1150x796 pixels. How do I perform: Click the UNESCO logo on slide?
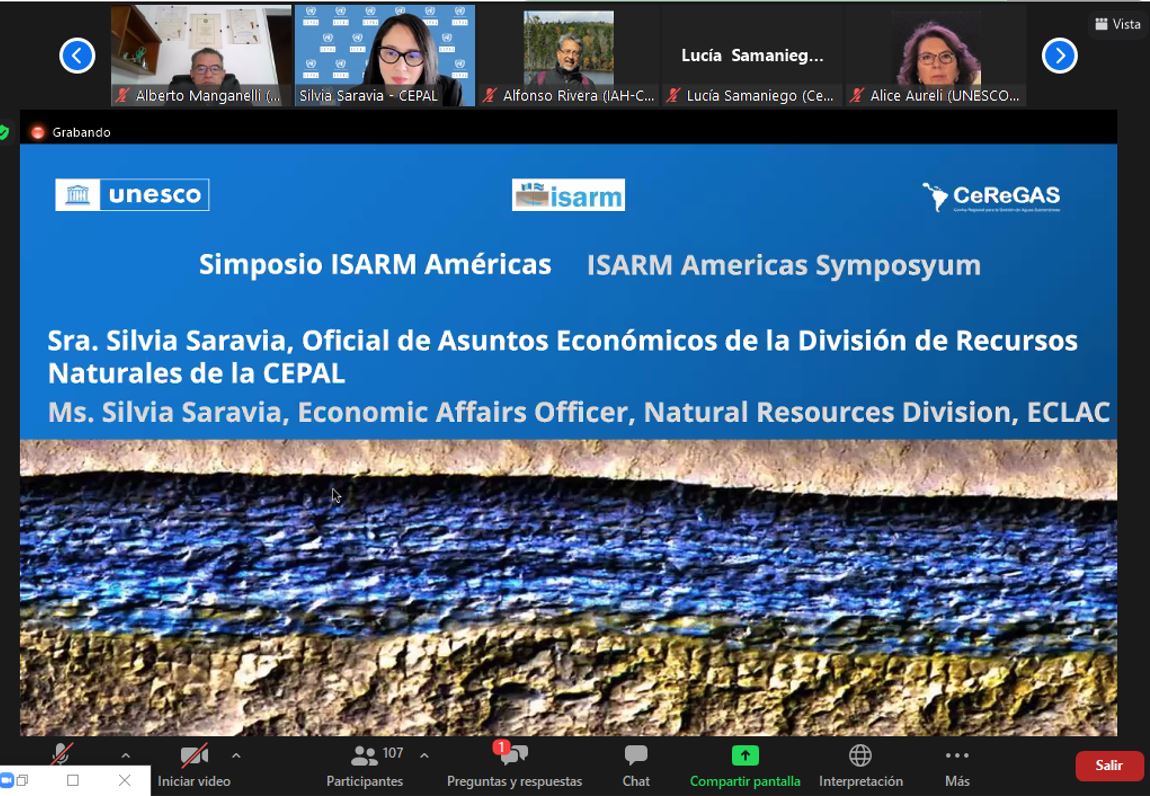tap(132, 194)
